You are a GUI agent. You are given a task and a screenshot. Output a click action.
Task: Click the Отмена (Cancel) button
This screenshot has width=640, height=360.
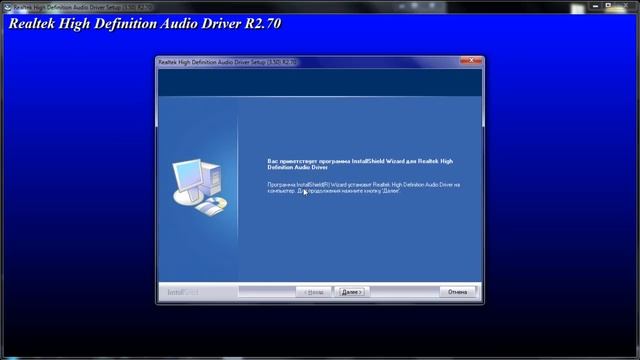point(457,292)
